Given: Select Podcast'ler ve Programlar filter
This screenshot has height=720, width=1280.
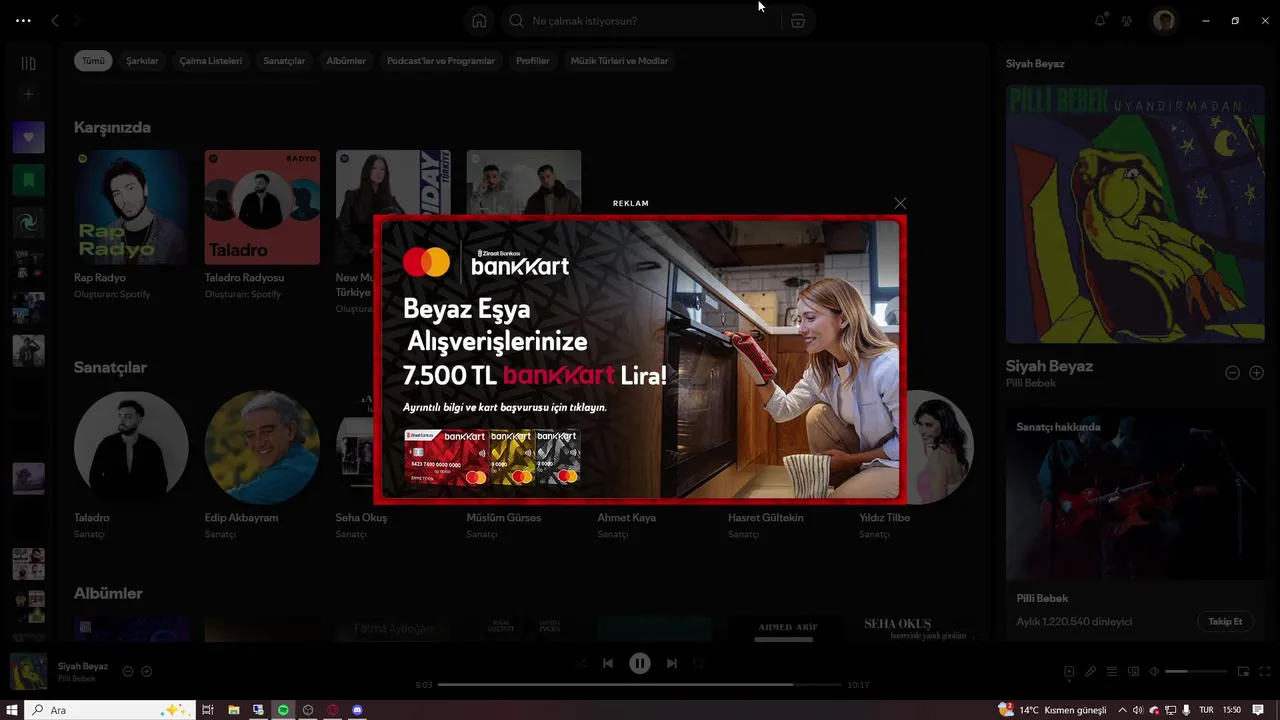Looking at the screenshot, I should [441, 61].
